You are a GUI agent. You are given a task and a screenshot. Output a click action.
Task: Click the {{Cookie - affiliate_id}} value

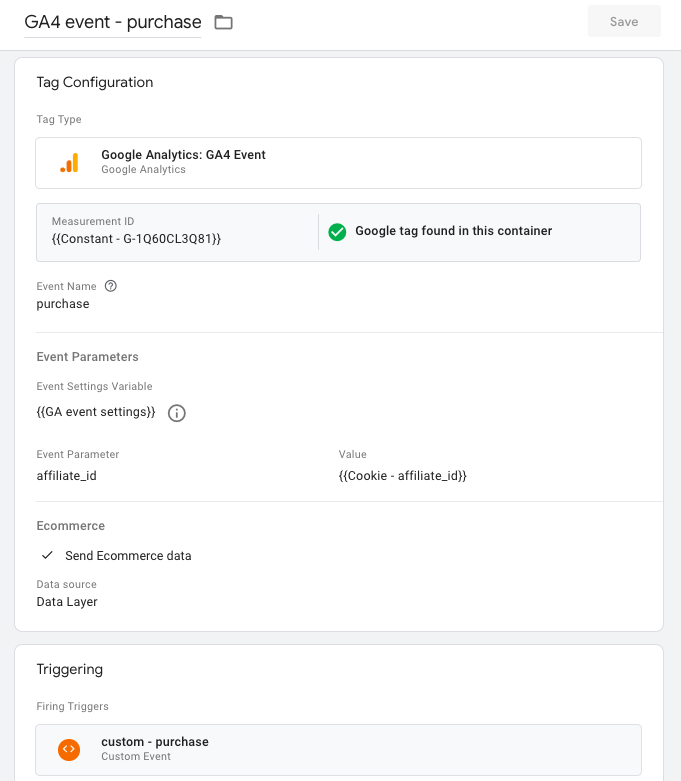403,476
